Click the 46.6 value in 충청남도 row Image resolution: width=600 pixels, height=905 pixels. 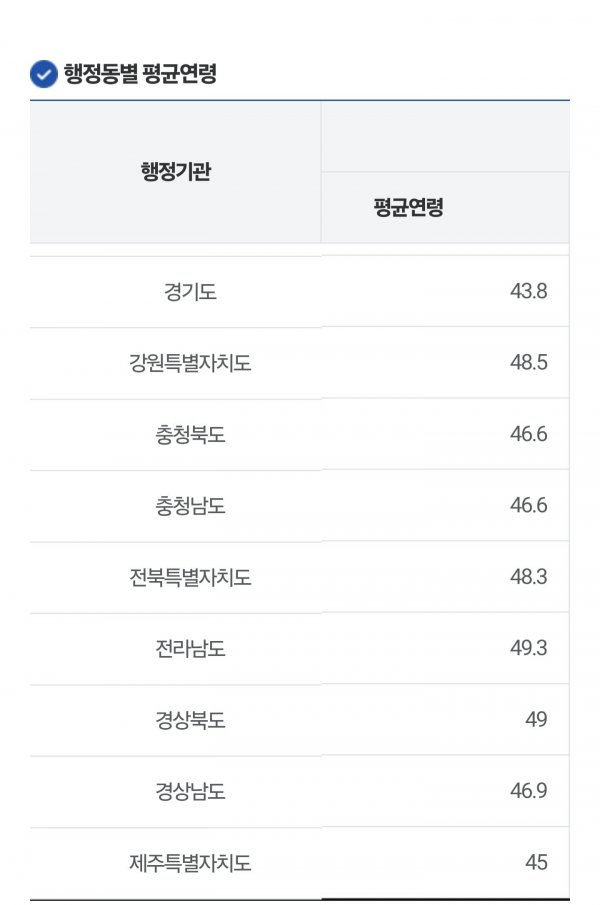[528, 505]
